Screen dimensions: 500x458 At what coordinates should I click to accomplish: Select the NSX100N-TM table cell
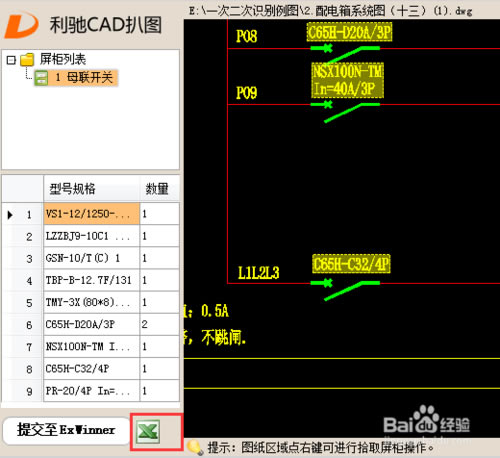click(x=92, y=347)
